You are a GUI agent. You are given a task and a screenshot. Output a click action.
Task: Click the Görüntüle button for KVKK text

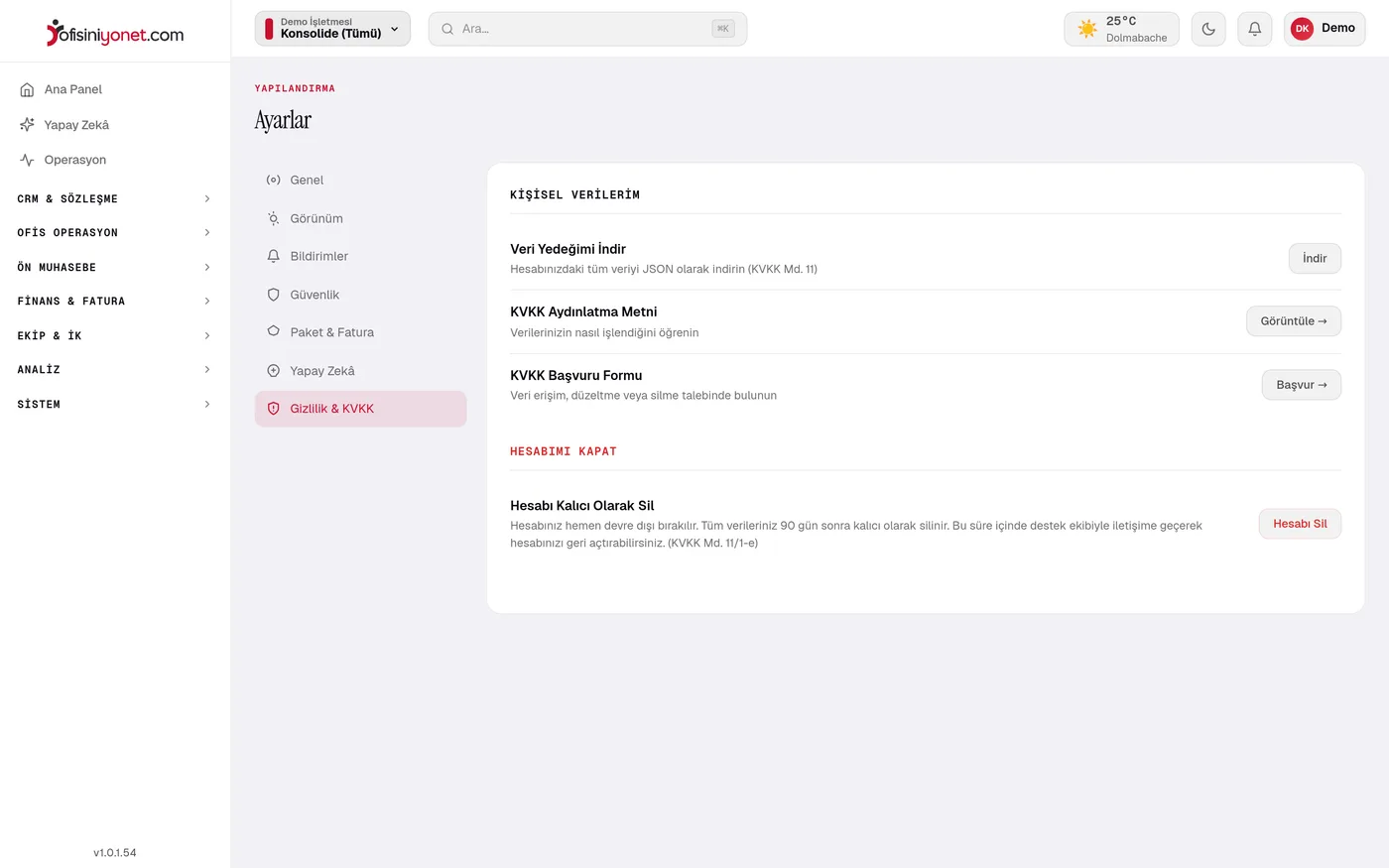(x=1294, y=321)
